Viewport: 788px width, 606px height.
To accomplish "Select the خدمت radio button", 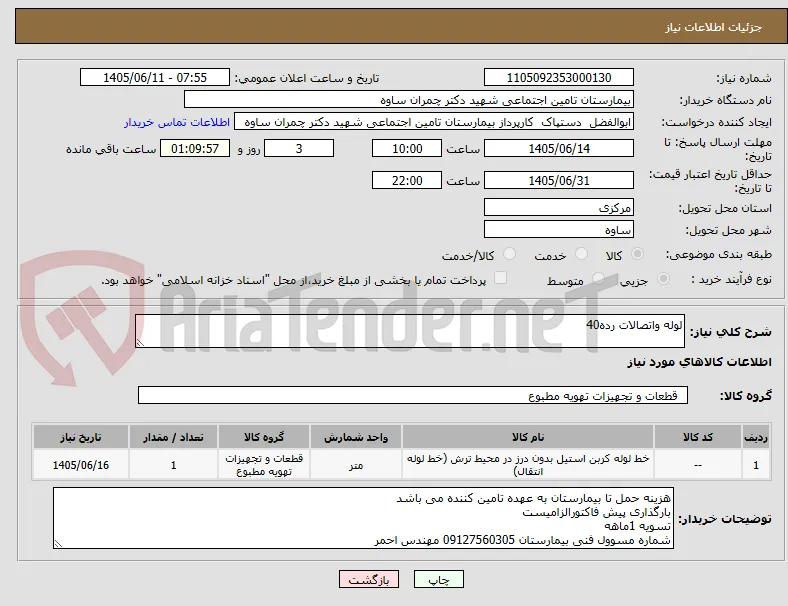I will click(581, 254).
